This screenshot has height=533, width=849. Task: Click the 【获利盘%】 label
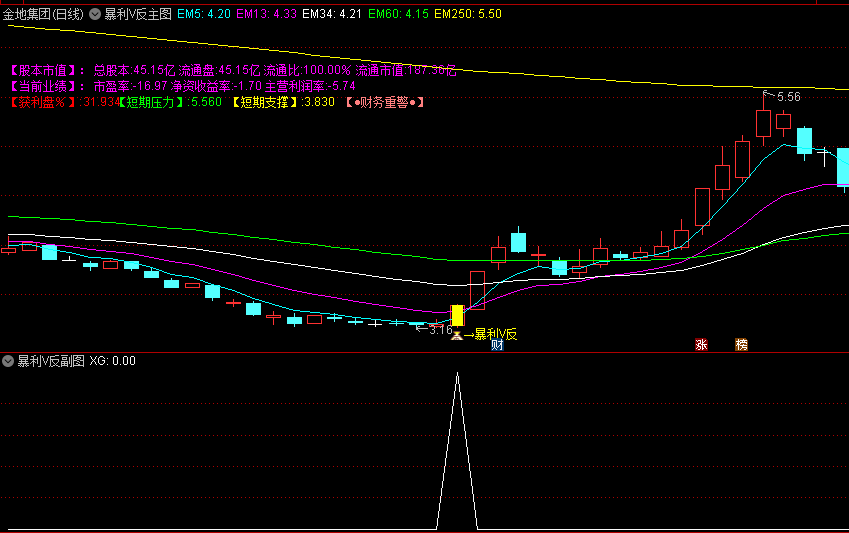tap(43, 102)
